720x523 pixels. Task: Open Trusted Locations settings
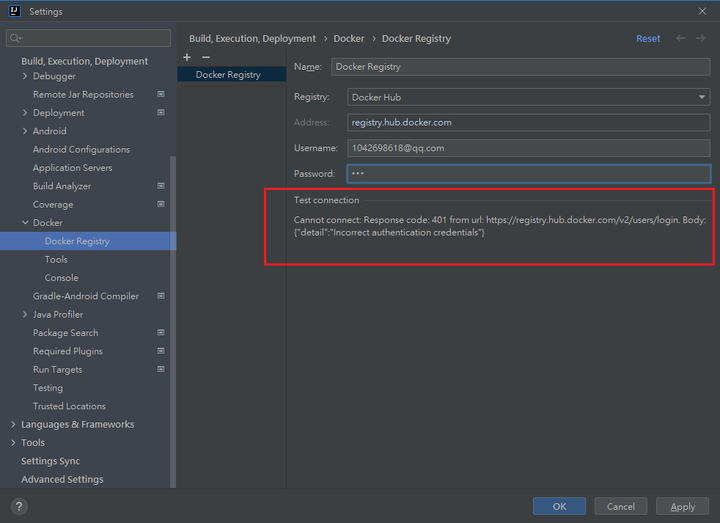point(69,406)
